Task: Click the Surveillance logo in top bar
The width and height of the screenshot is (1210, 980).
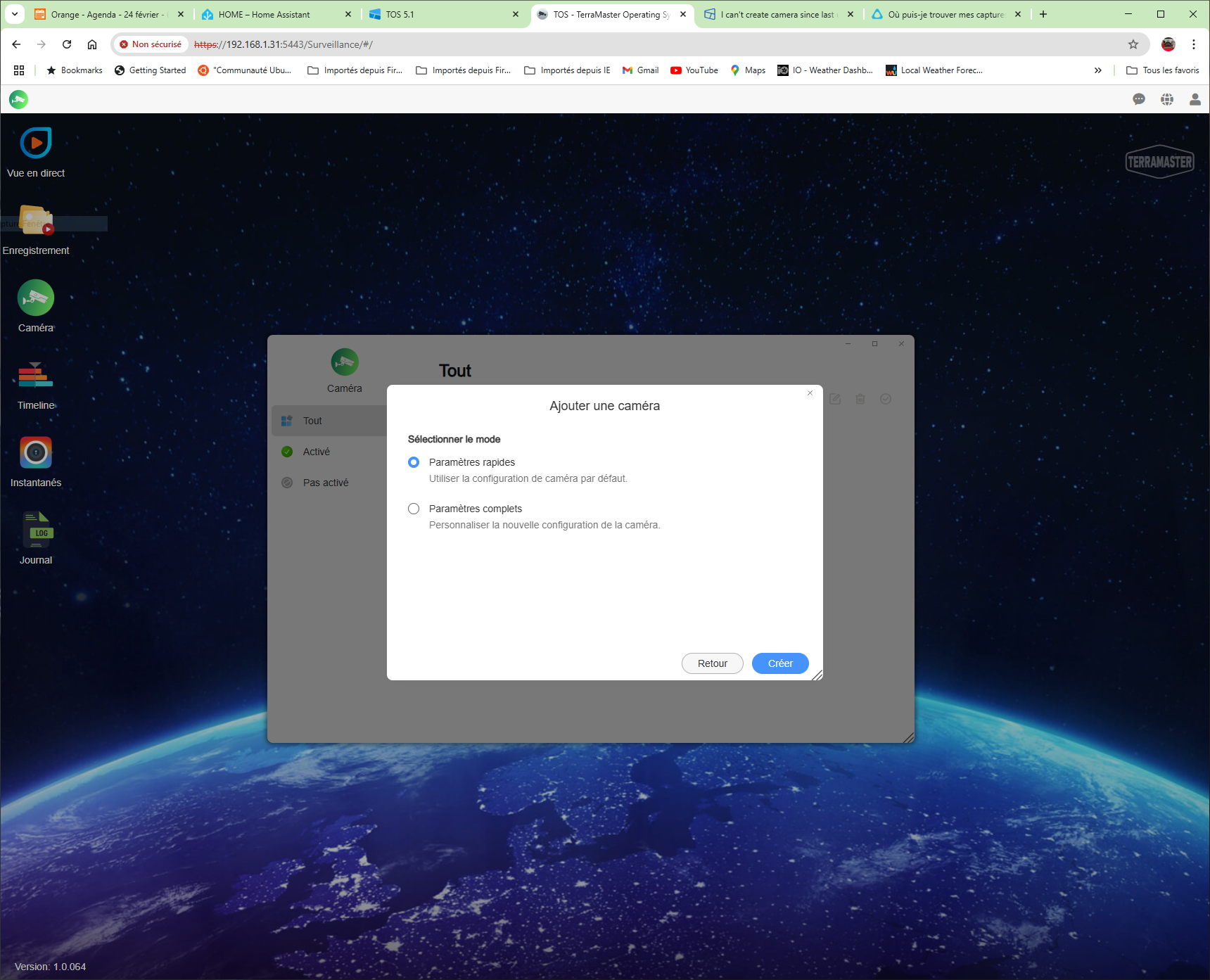Action: coord(19,99)
